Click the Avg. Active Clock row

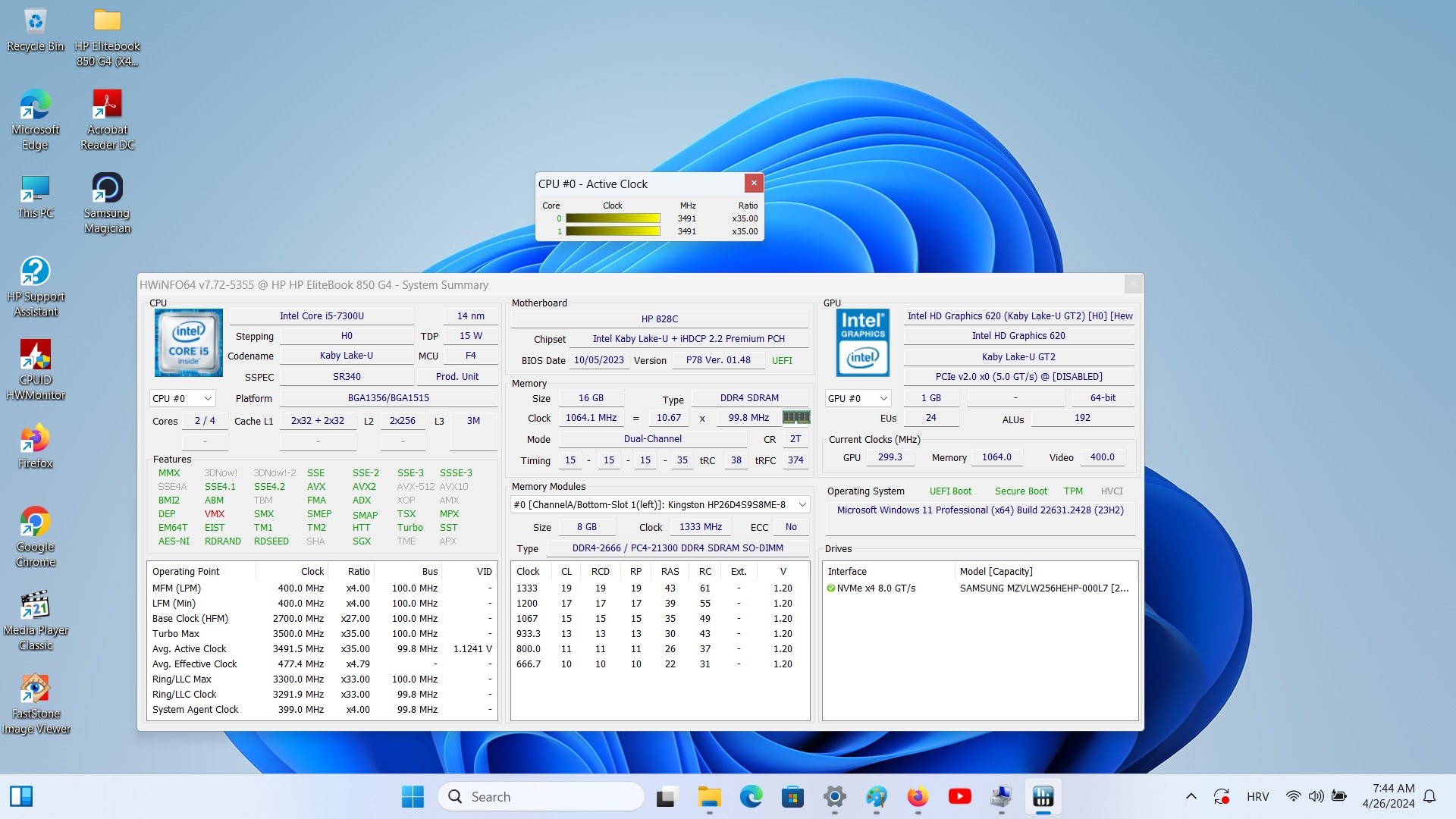click(x=322, y=649)
